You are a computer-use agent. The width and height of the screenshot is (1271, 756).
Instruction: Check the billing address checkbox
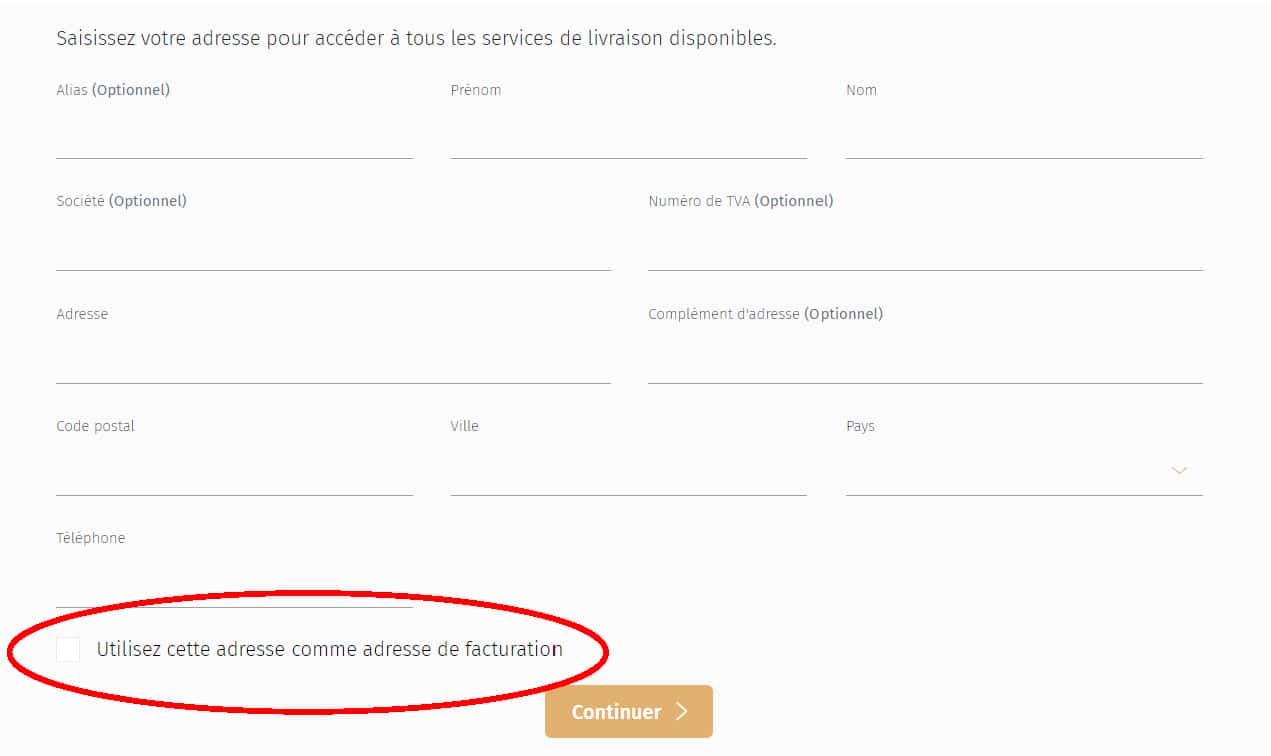coord(68,649)
